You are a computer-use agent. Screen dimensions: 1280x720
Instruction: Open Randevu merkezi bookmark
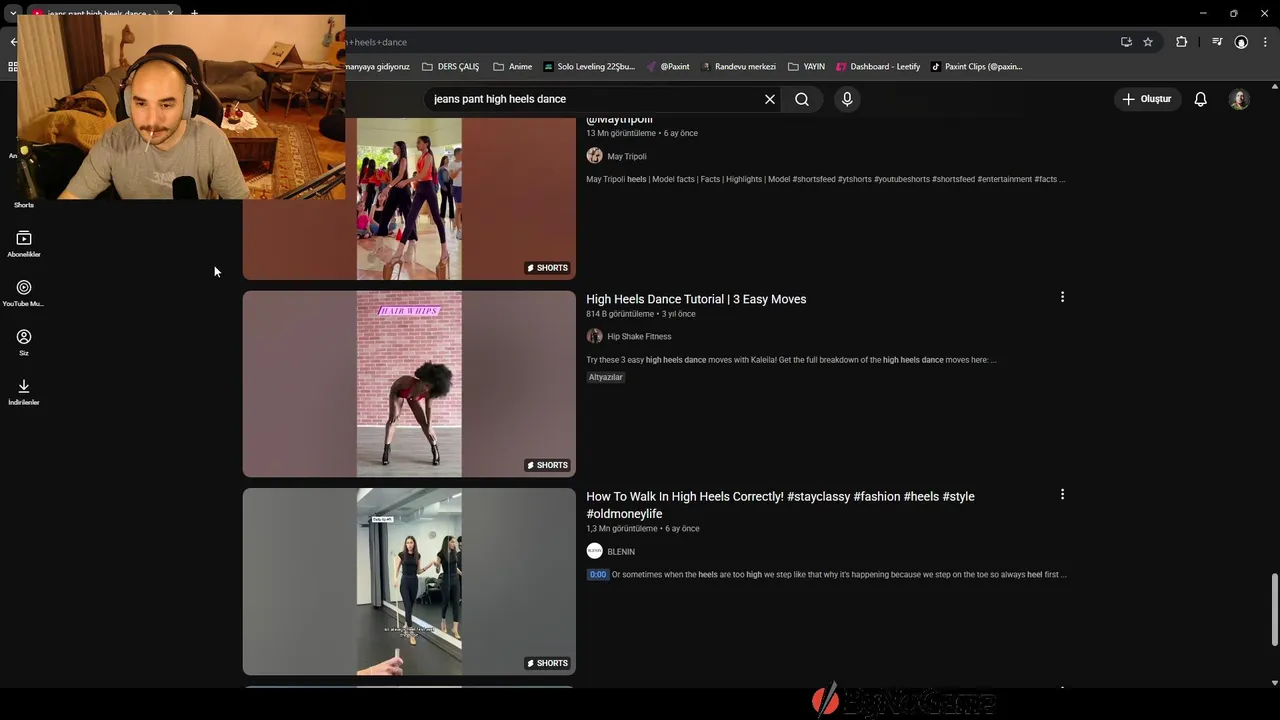click(738, 66)
